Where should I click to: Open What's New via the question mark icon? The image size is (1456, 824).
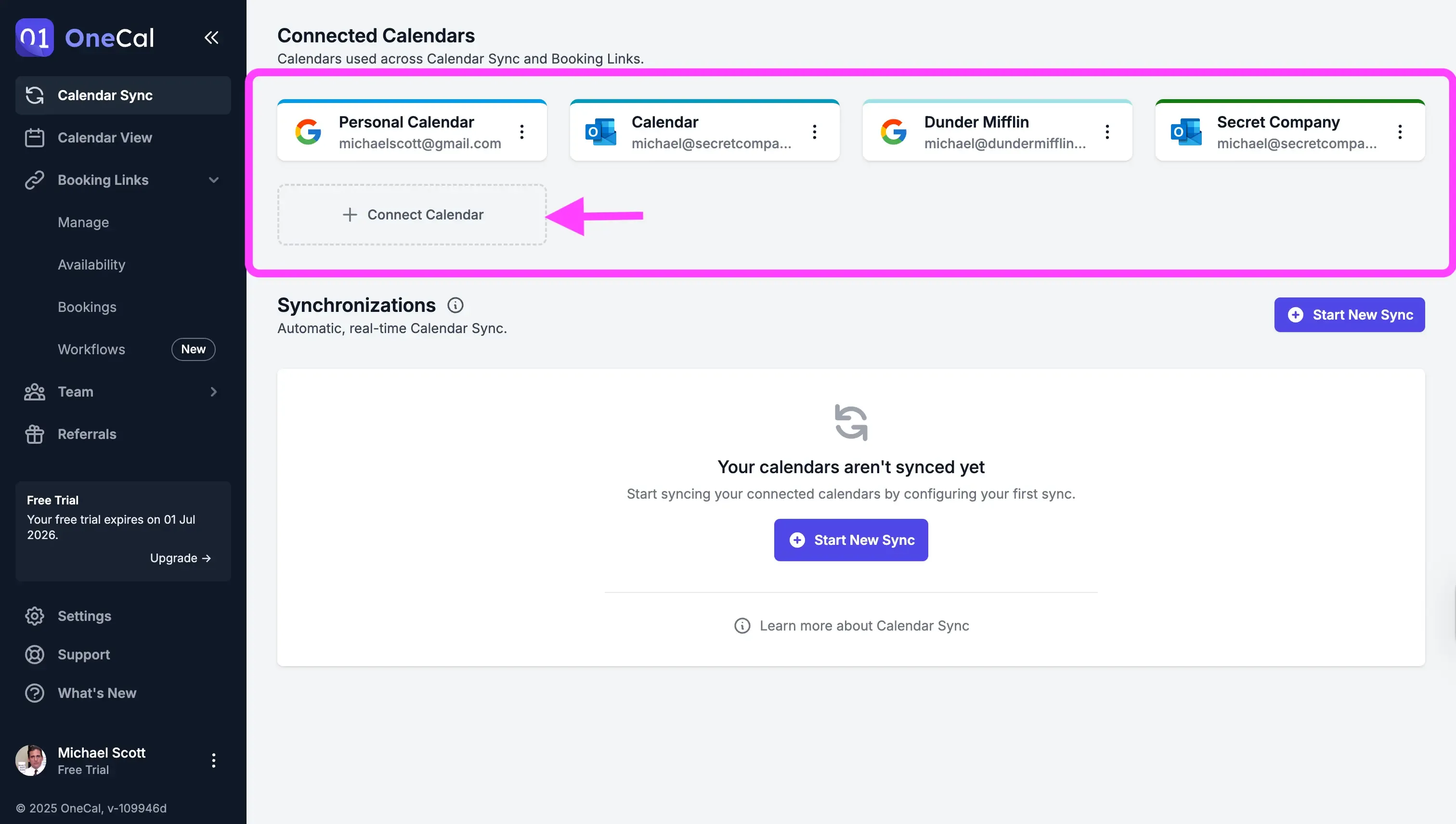(x=35, y=693)
